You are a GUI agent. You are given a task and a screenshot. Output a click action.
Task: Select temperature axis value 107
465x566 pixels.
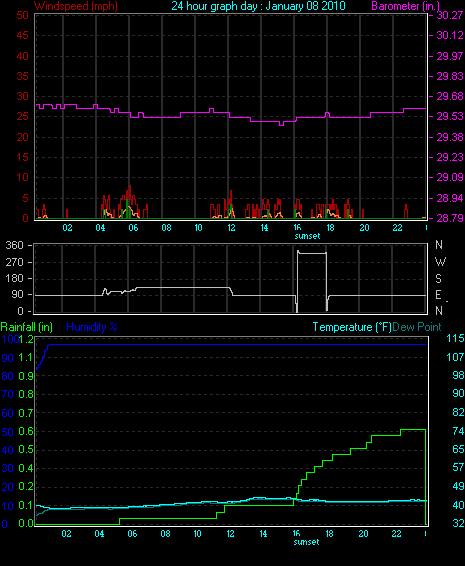(455, 357)
